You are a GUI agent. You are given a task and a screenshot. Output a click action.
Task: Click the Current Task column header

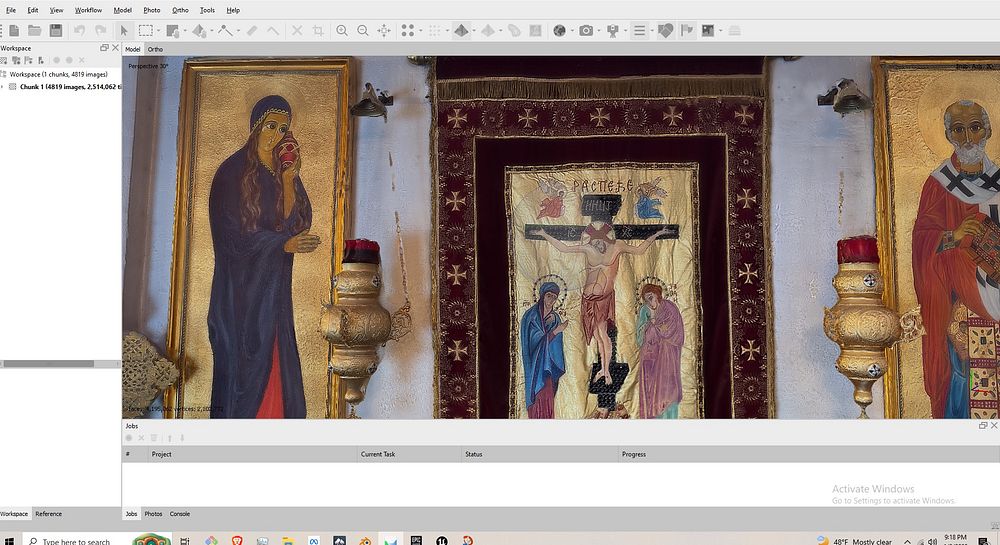coord(409,454)
